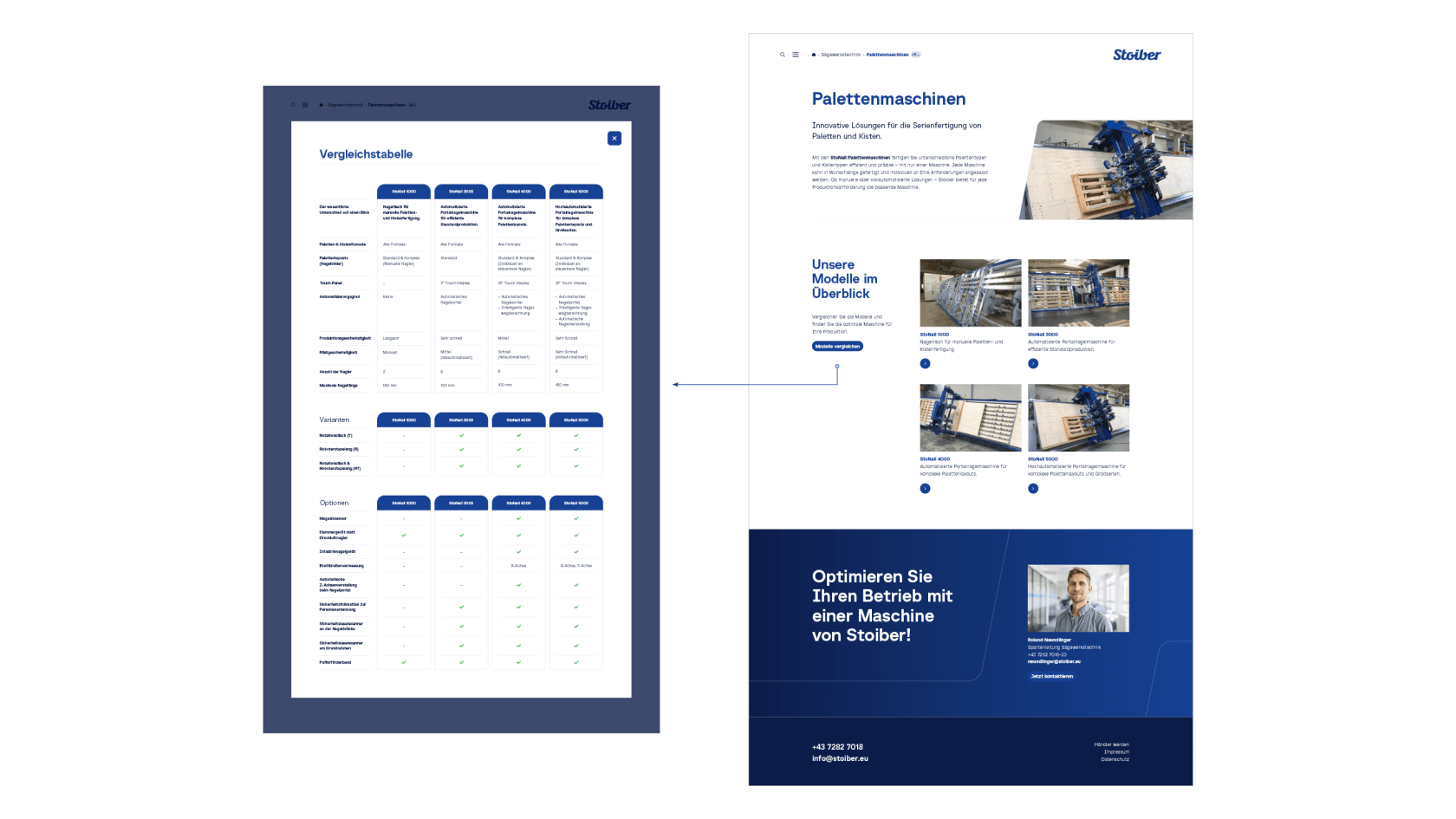The height and width of the screenshot is (819, 1456).
Task: Select StoNail 4000 header in the main comparison table
Action: (519, 192)
